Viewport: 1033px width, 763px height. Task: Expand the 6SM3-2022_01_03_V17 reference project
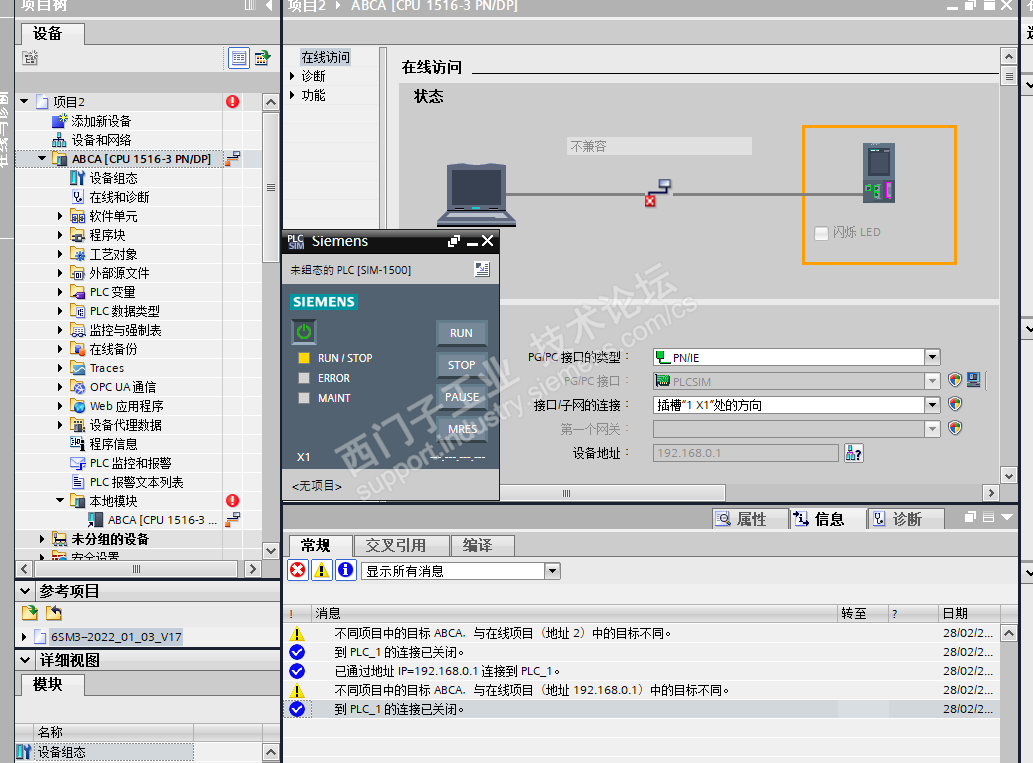(24, 636)
